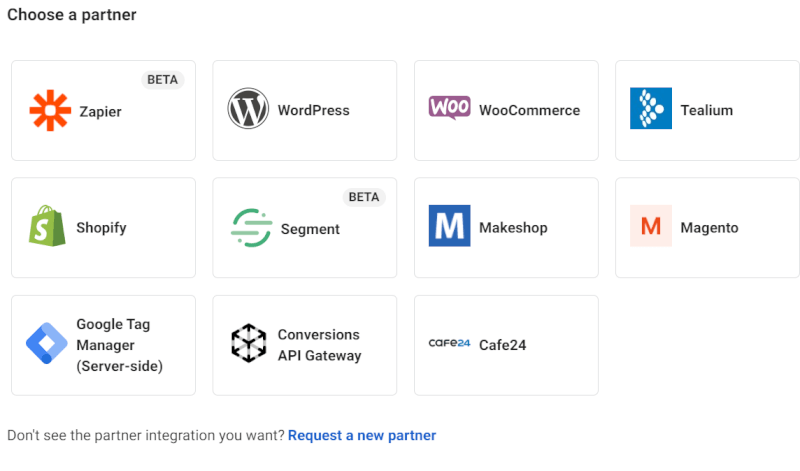Click the orange Zapier asterisk logo

(50, 110)
